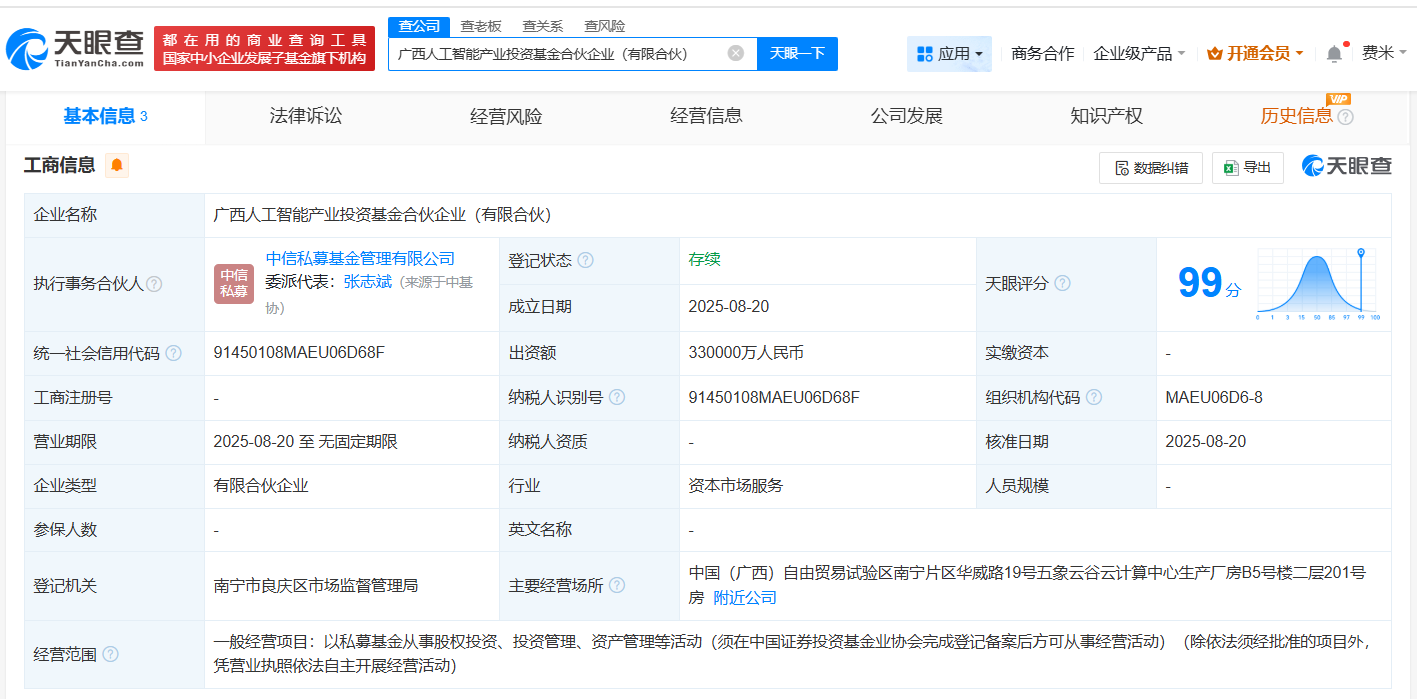Screen dimensions: 1417x699
Task: Click into the company search input field
Action: (x=555, y=54)
